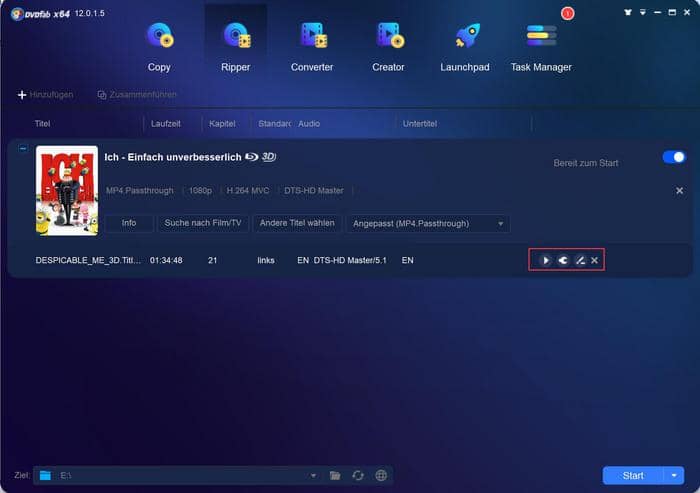Click the Laufzeit column header
Viewport: 700px width, 493px height.
[166, 124]
